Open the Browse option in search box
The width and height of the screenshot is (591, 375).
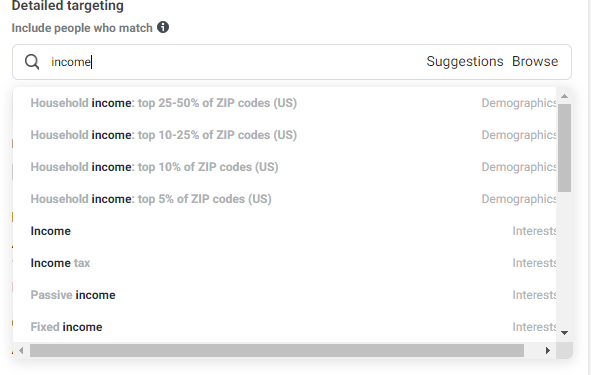tap(535, 61)
